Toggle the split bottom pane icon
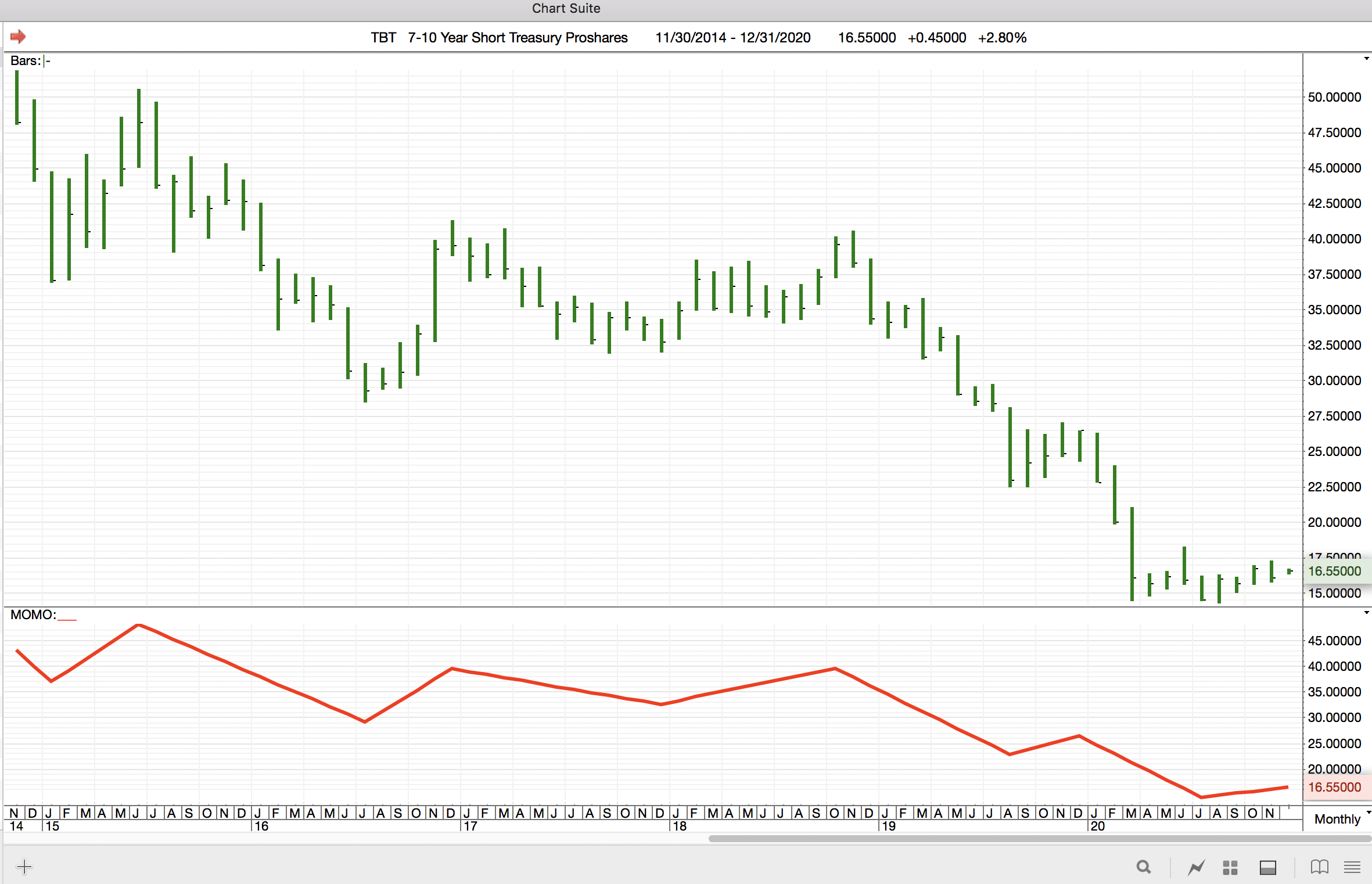Viewport: 1372px width, 884px height. coord(1267,867)
